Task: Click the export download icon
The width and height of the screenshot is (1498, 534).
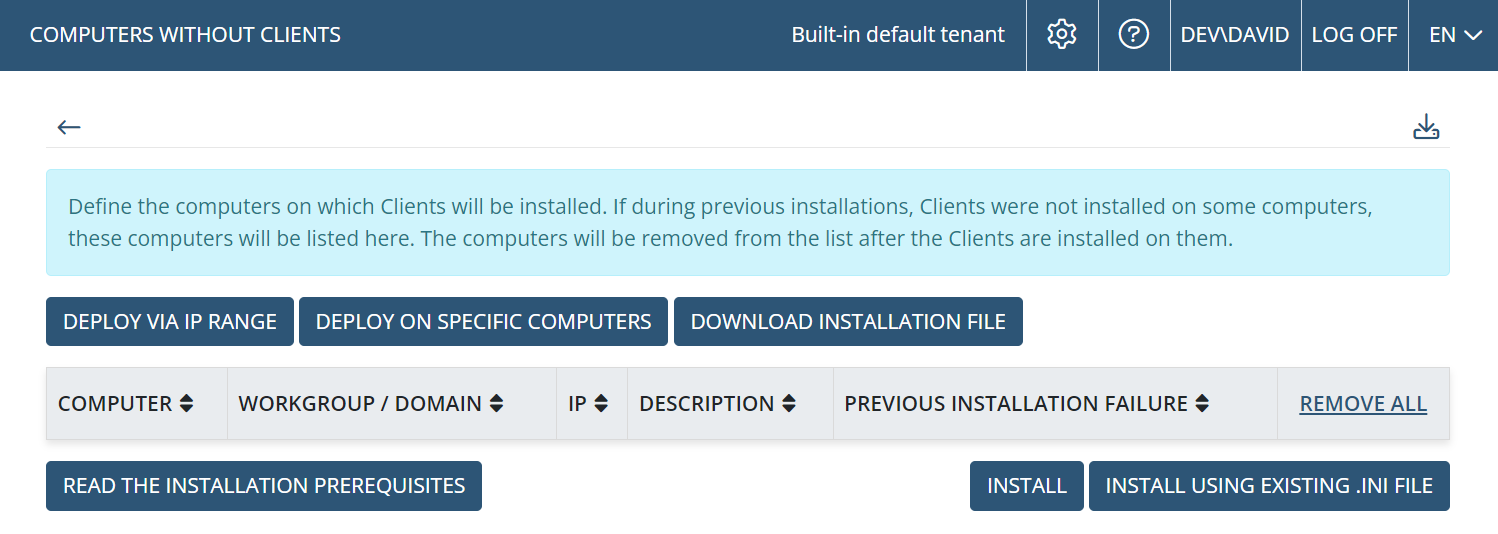Action: tap(1426, 127)
